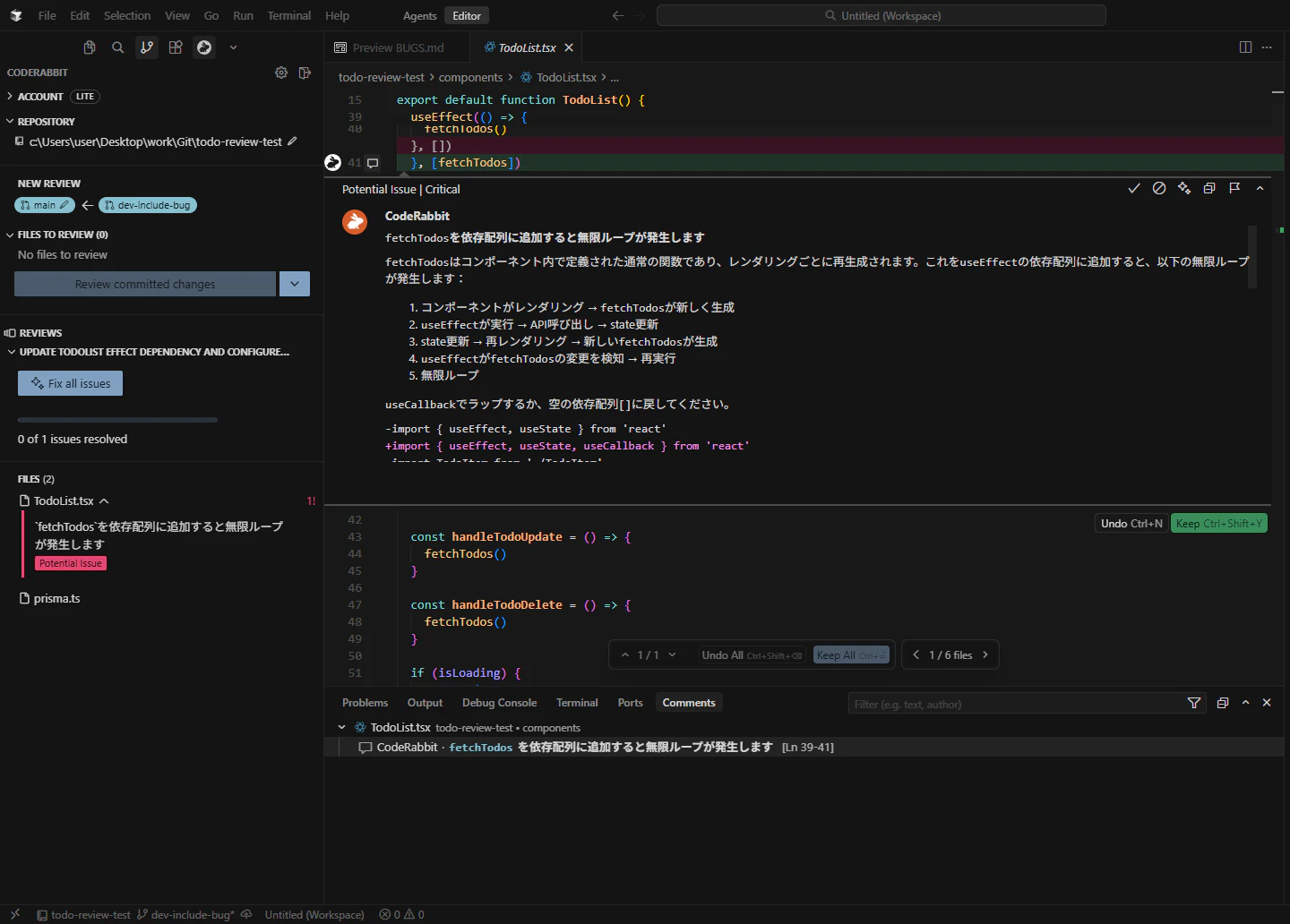The image size is (1290, 924).
Task: Go to previous file in review bar
Action: tap(916, 654)
